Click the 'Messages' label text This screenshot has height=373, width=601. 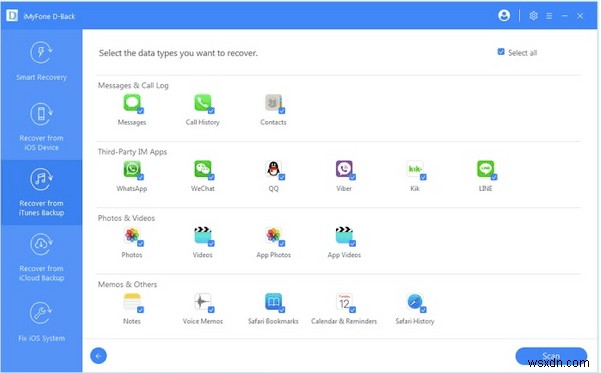[x=132, y=122]
